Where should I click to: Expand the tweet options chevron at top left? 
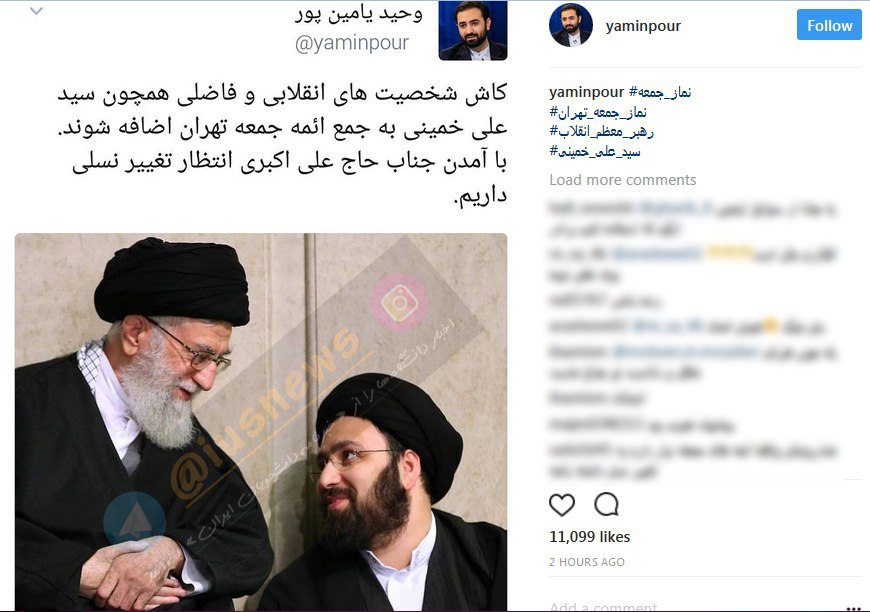(x=36, y=11)
